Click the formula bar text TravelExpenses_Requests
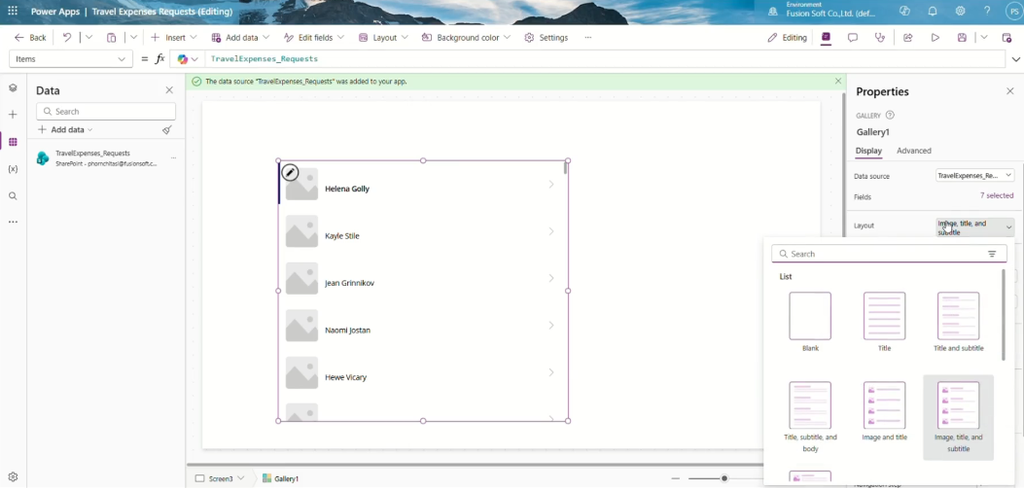Screen dimensions: 1024x488 (264, 59)
